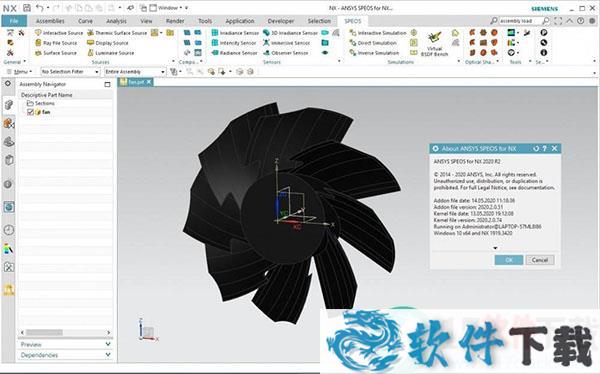Switch to the Application tab
600x374 pixels.
tap(240, 21)
